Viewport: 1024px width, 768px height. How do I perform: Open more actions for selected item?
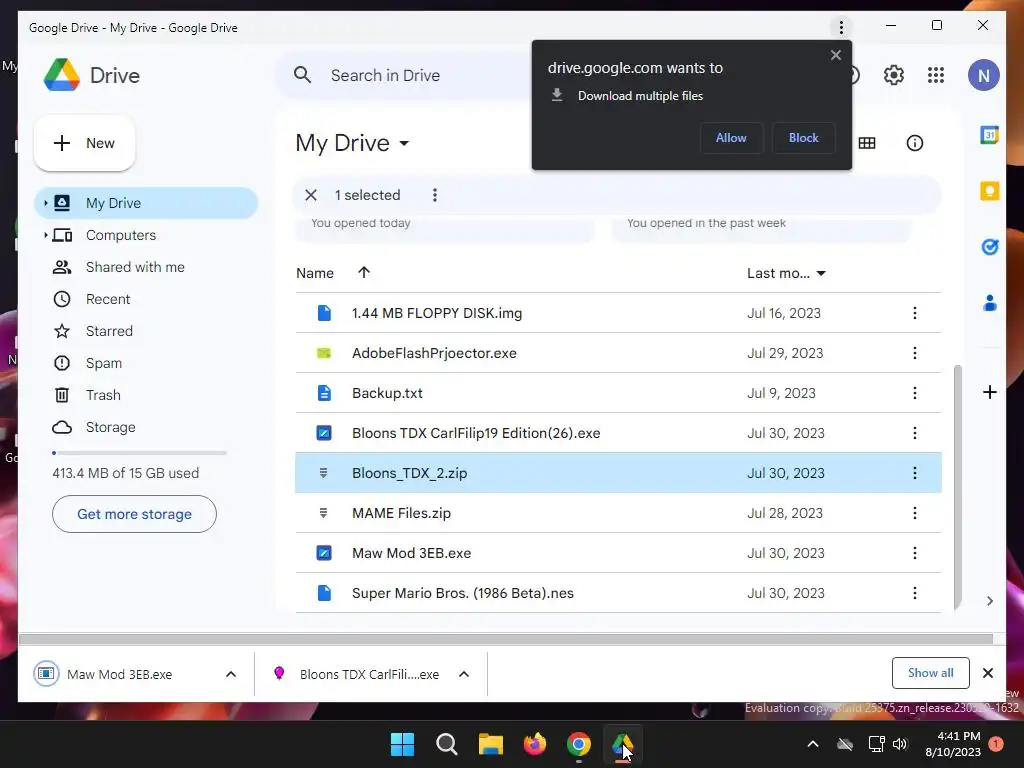435,195
